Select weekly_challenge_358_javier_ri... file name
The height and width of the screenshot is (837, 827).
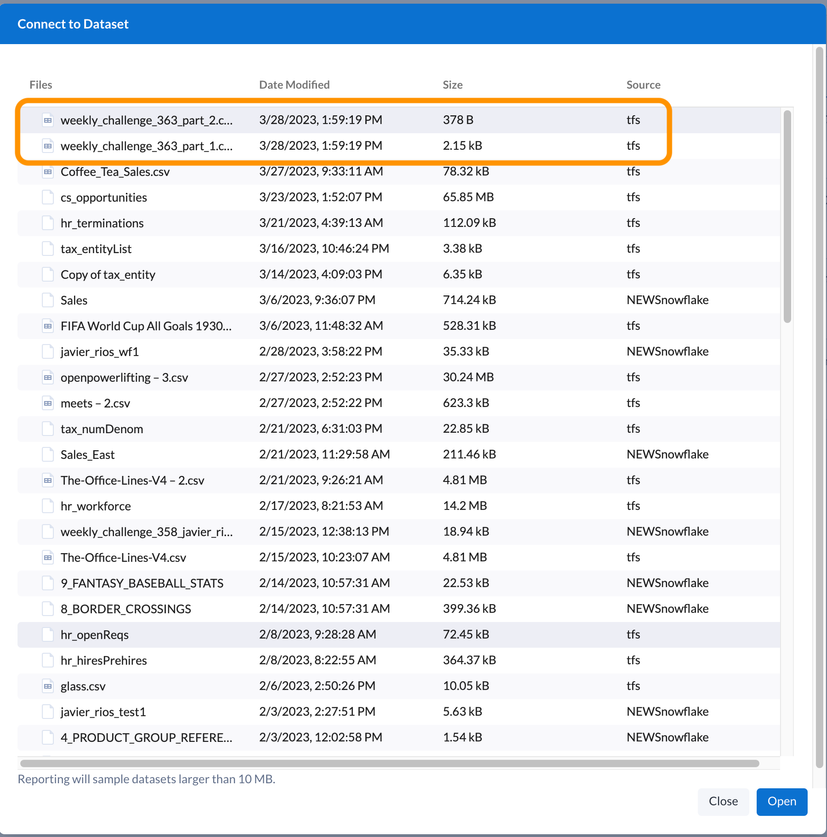tap(146, 532)
